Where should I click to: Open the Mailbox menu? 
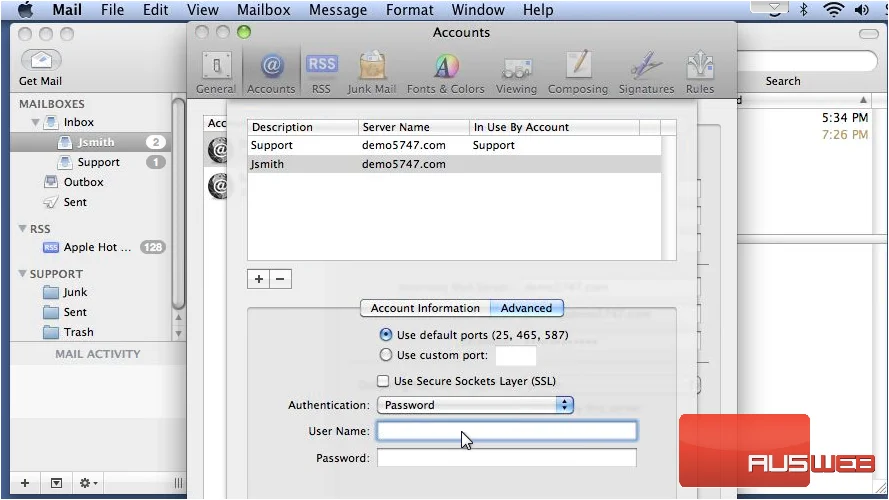tap(264, 10)
